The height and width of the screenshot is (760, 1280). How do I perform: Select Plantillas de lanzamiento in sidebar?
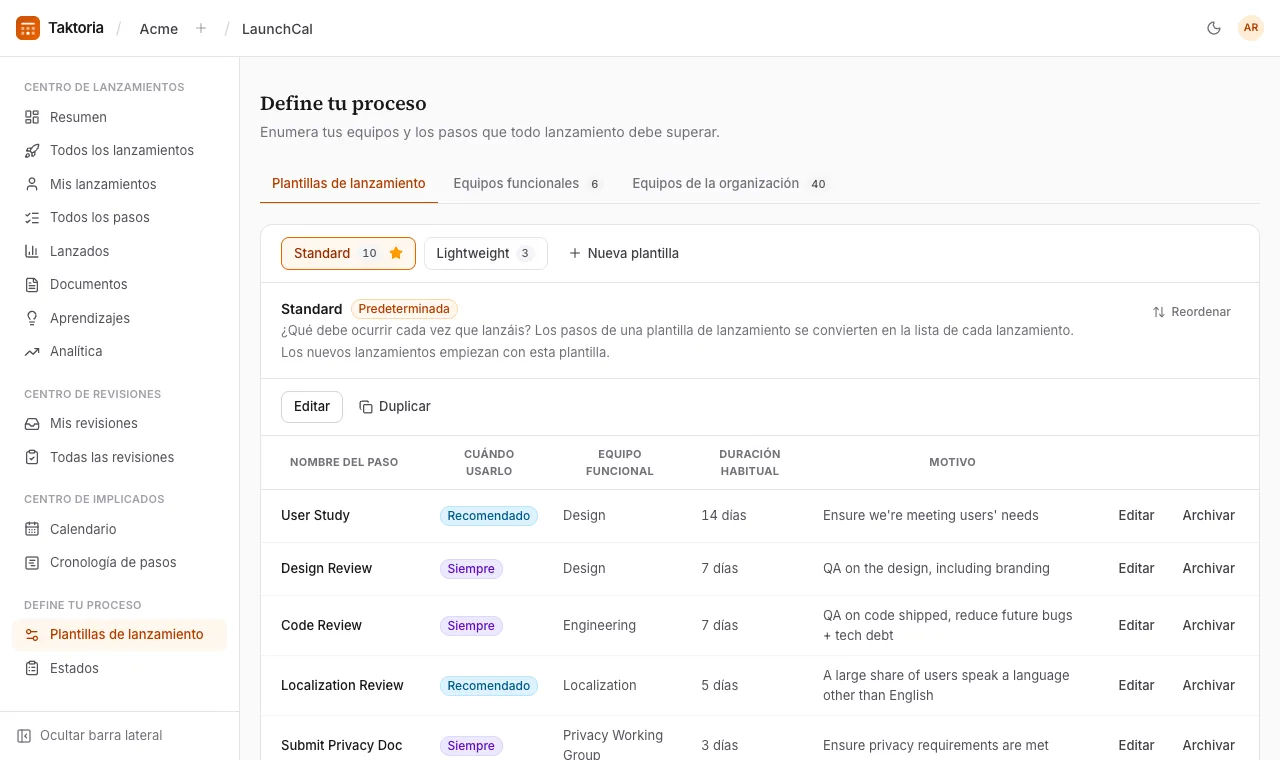pyautogui.click(x=120, y=634)
